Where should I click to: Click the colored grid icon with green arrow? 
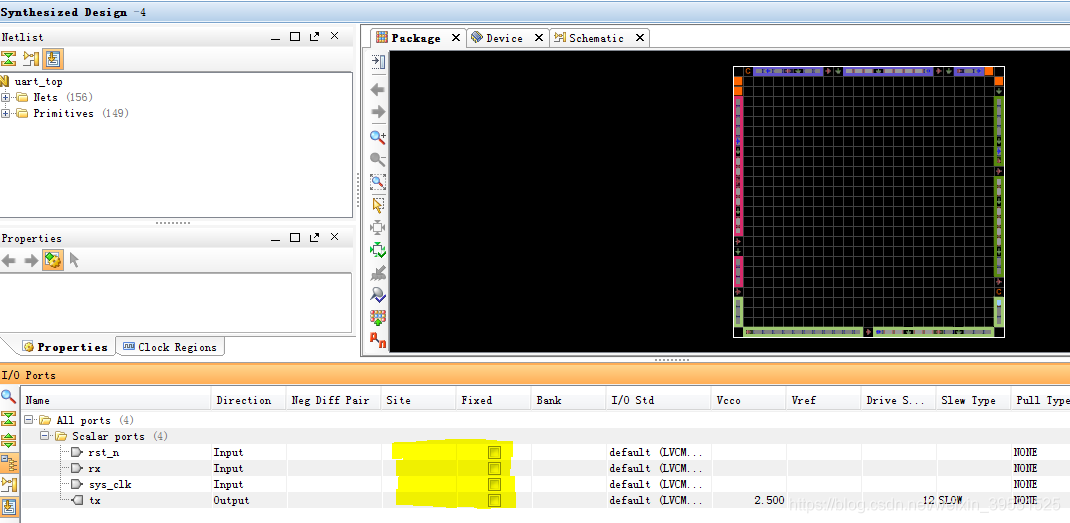tap(378, 317)
